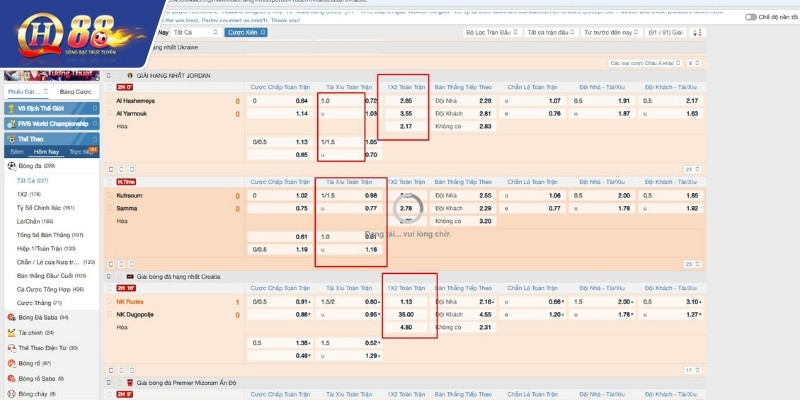The image size is (800, 400).
Task: Open Hiệp 1/Toàn Trận (133)
Action: click(x=46, y=248)
